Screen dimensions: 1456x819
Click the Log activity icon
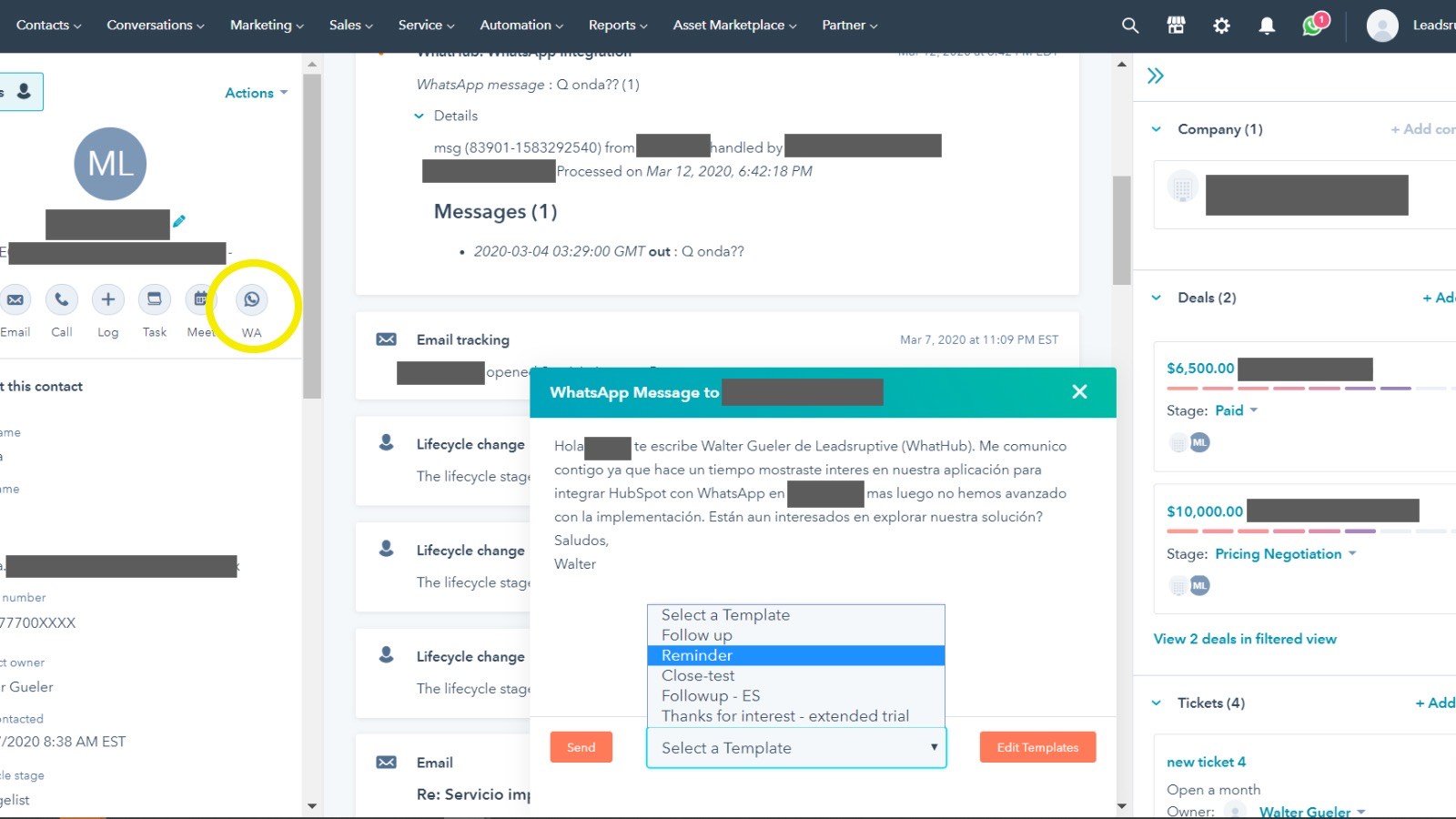coord(107,298)
